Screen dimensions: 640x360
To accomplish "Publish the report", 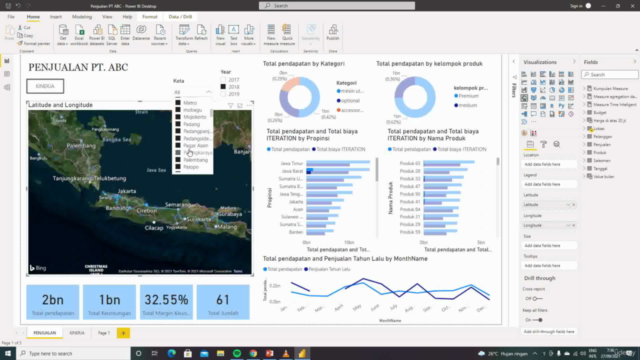I will tap(333, 33).
